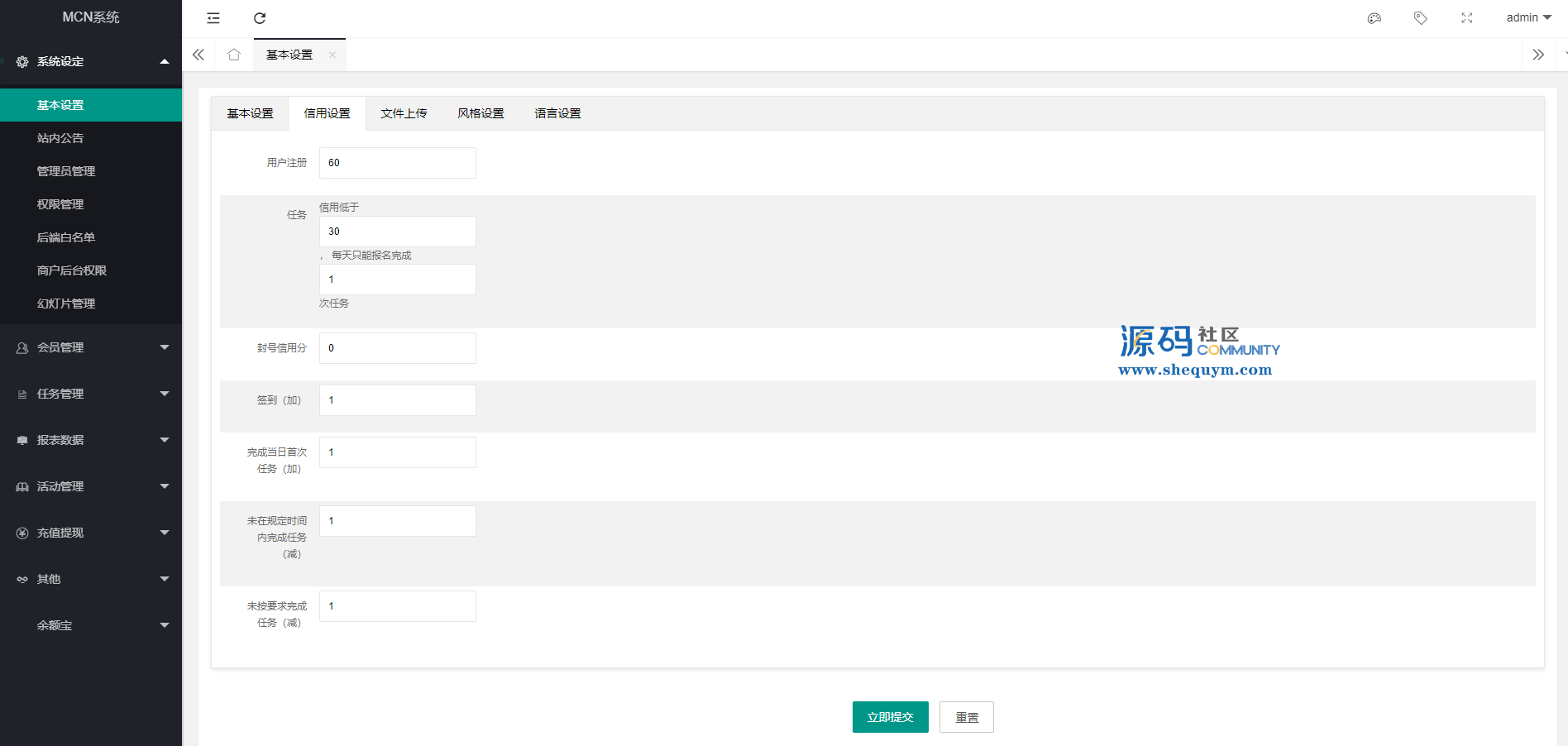The width and height of the screenshot is (1568, 746).
Task: Click the 报表数据 icon
Action: (x=22, y=441)
